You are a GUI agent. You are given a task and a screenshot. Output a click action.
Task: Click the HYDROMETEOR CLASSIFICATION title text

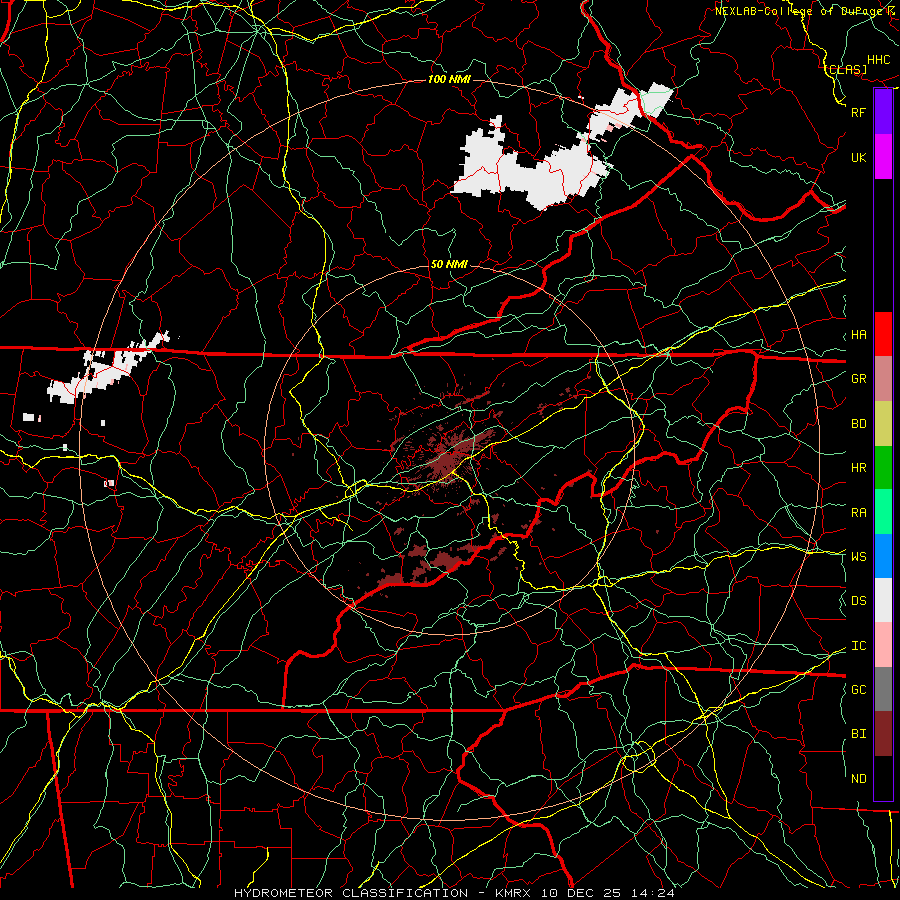pyautogui.click(x=351, y=893)
